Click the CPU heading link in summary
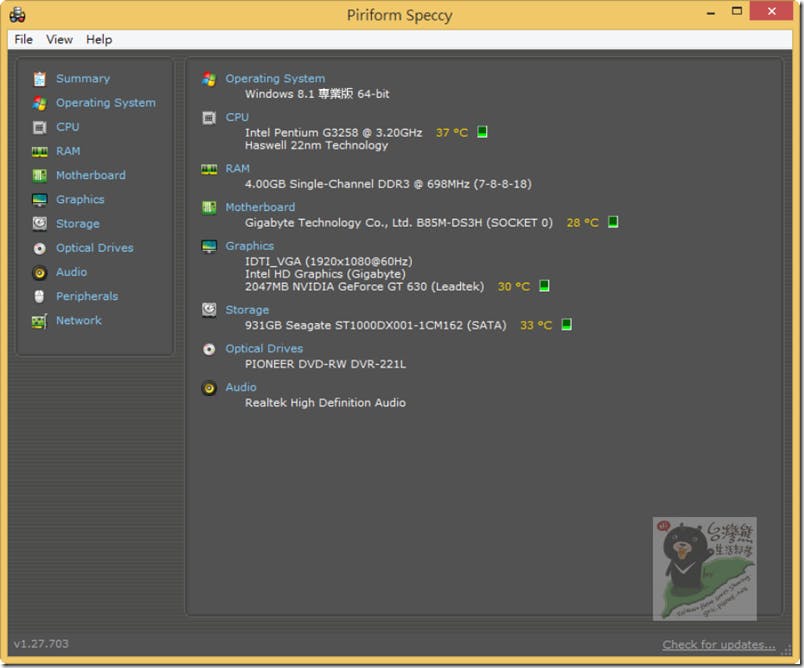 coord(237,117)
